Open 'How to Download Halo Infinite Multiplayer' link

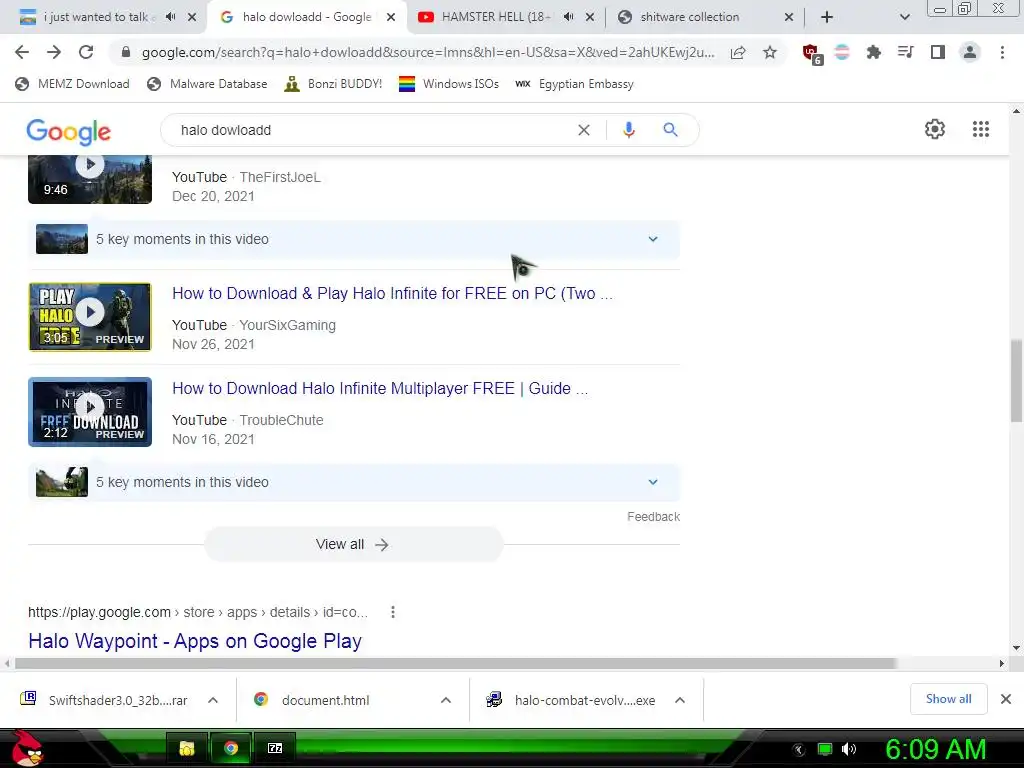380,389
